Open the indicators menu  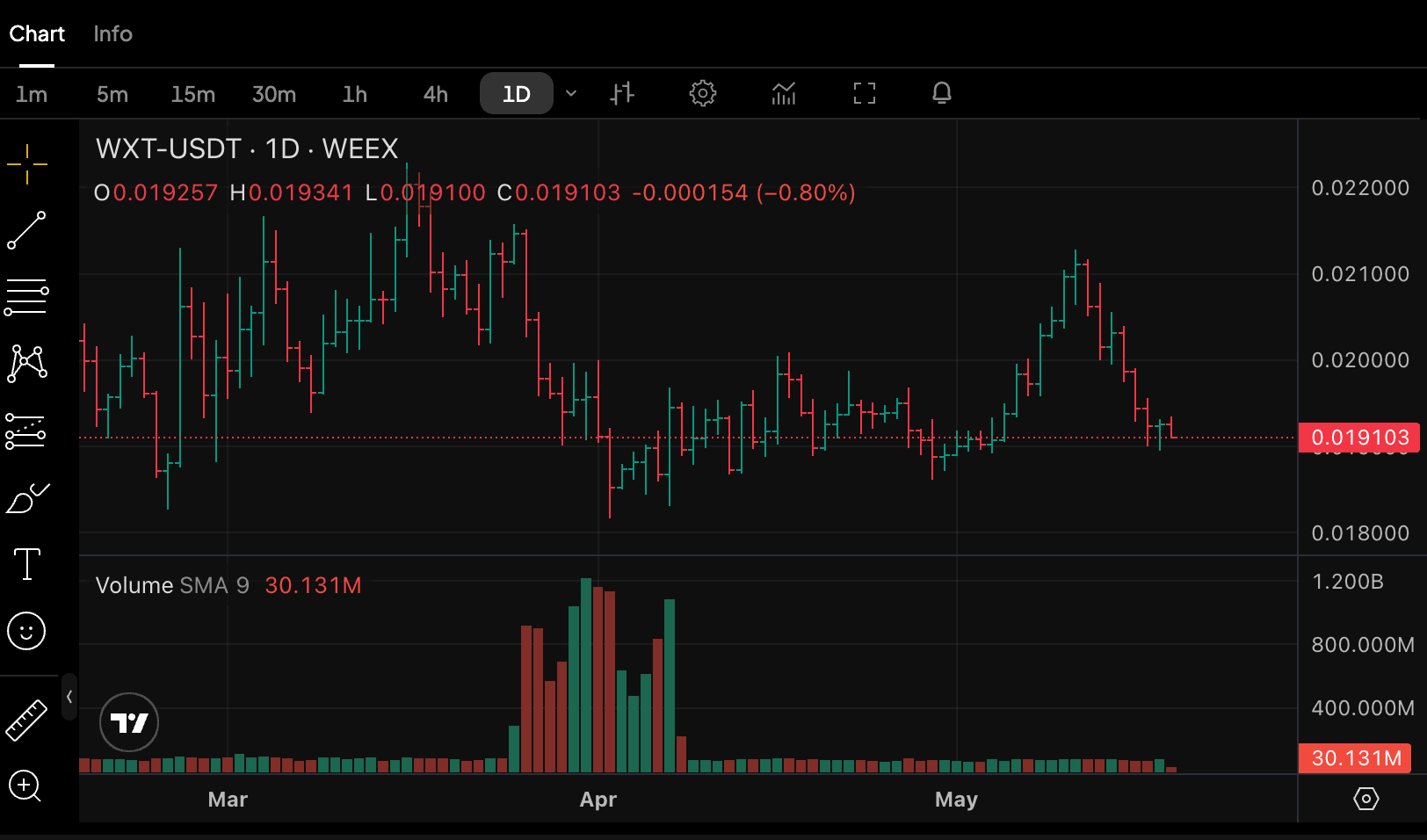coord(784,93)
